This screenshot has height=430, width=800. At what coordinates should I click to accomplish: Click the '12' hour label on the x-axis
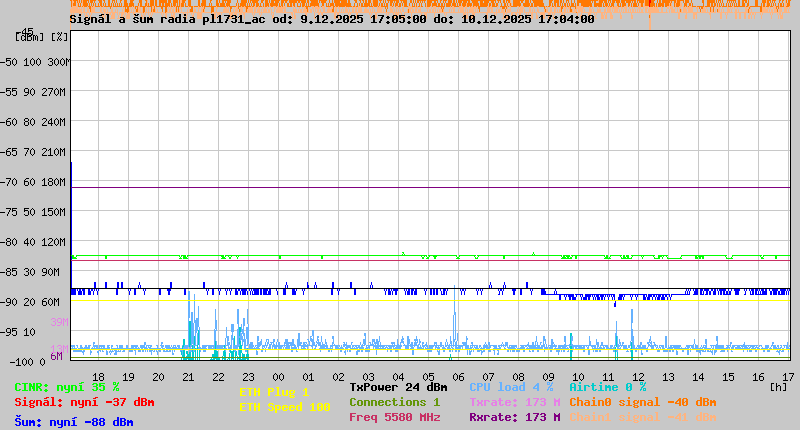tap(638, 377)
